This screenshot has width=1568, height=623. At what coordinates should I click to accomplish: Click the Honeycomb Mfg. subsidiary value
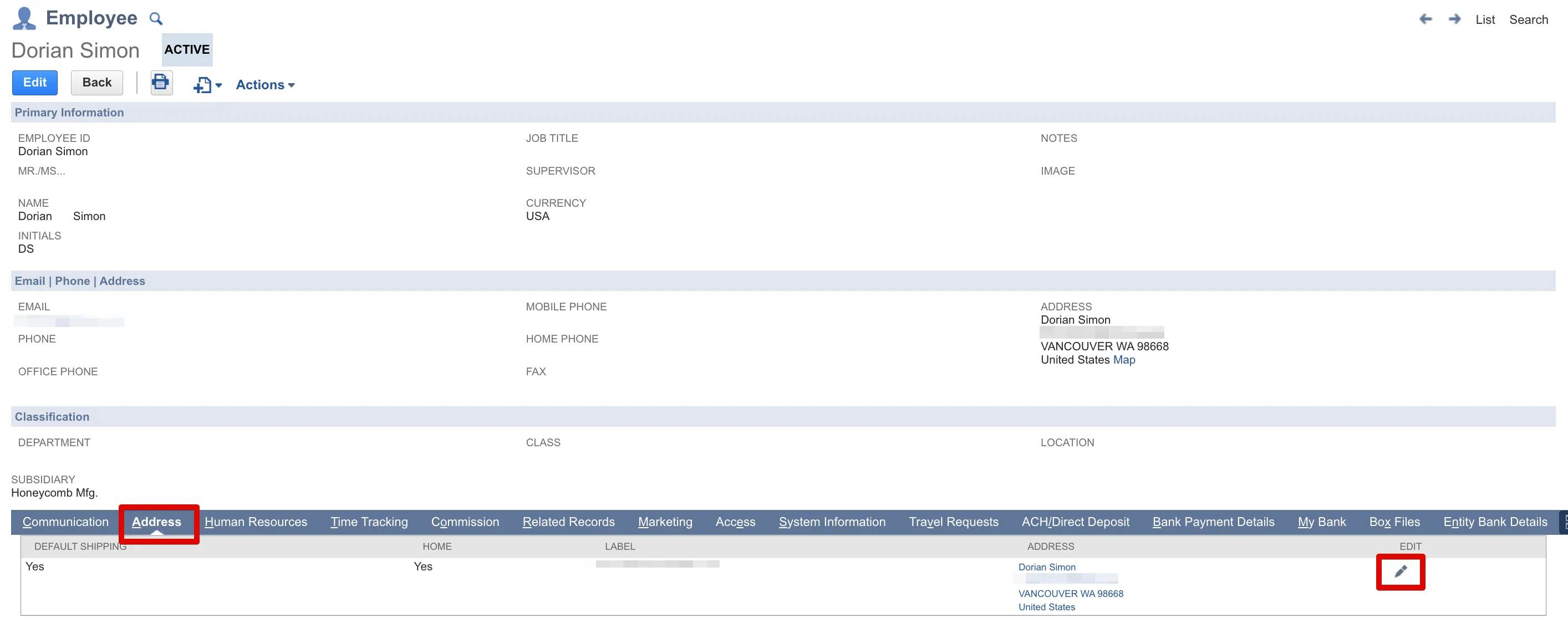pyautogui.click(x=54, y=493)
